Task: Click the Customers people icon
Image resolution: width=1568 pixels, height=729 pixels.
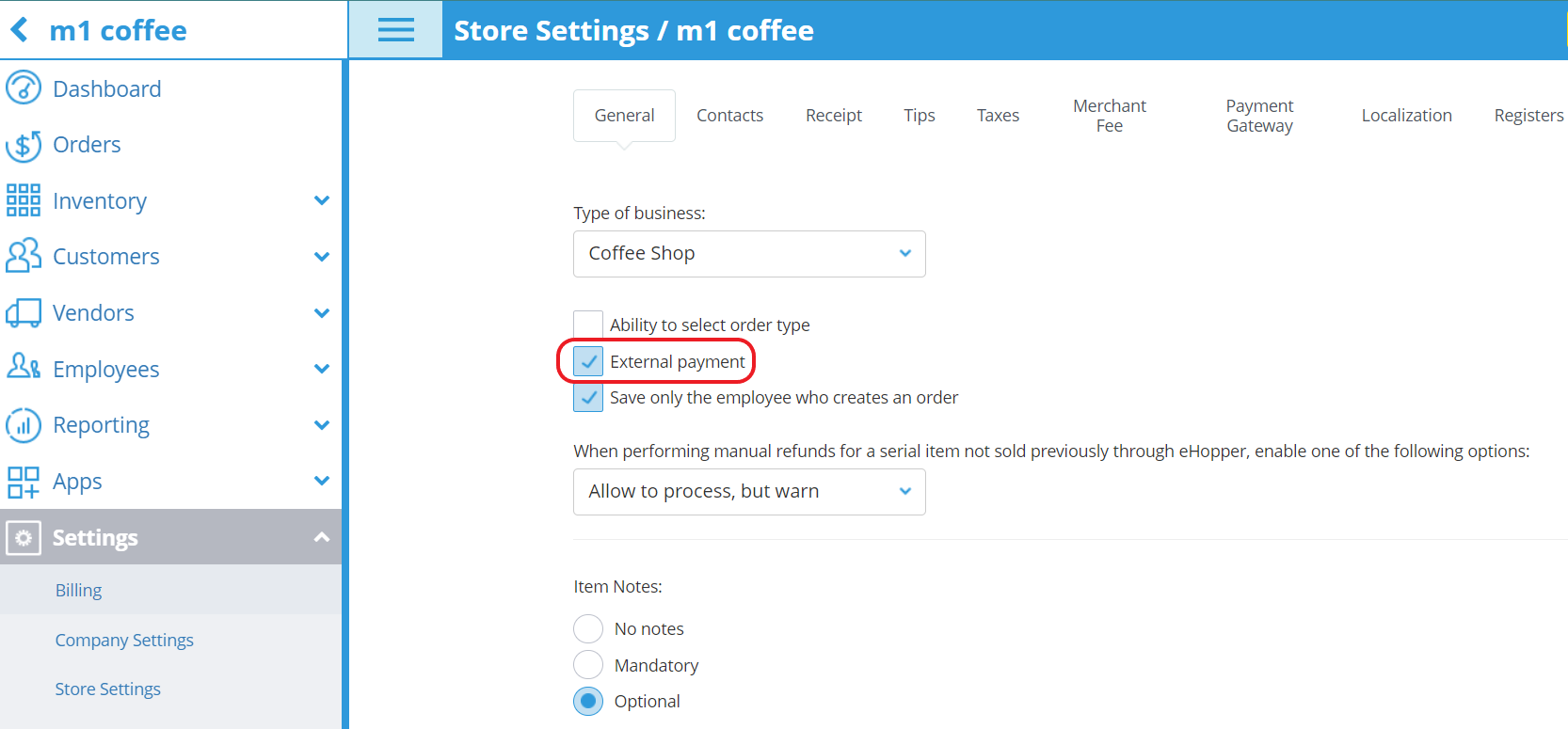Action: pyautogui.click(x=24, y=256)
